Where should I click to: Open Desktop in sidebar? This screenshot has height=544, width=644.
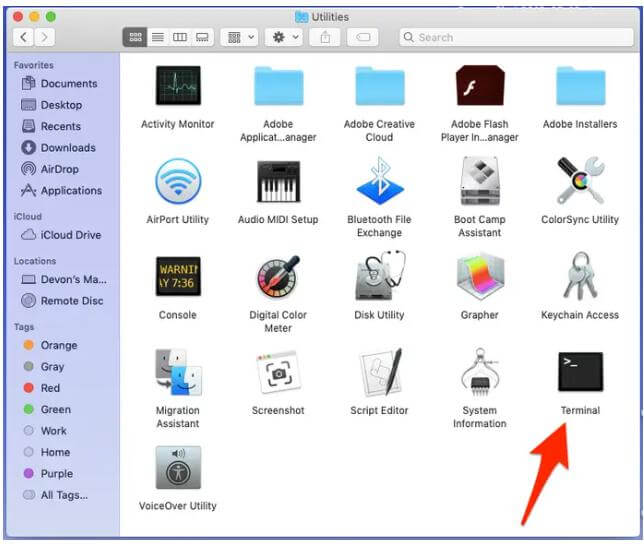[x=52, y=105]
